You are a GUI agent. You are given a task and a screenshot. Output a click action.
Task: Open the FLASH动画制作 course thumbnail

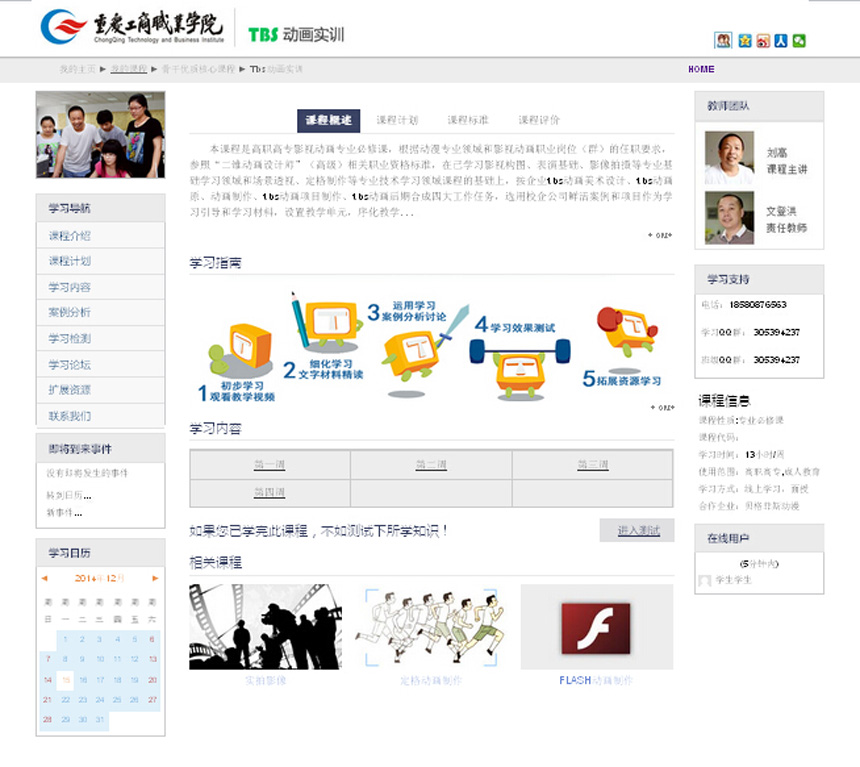pos(596,627)
